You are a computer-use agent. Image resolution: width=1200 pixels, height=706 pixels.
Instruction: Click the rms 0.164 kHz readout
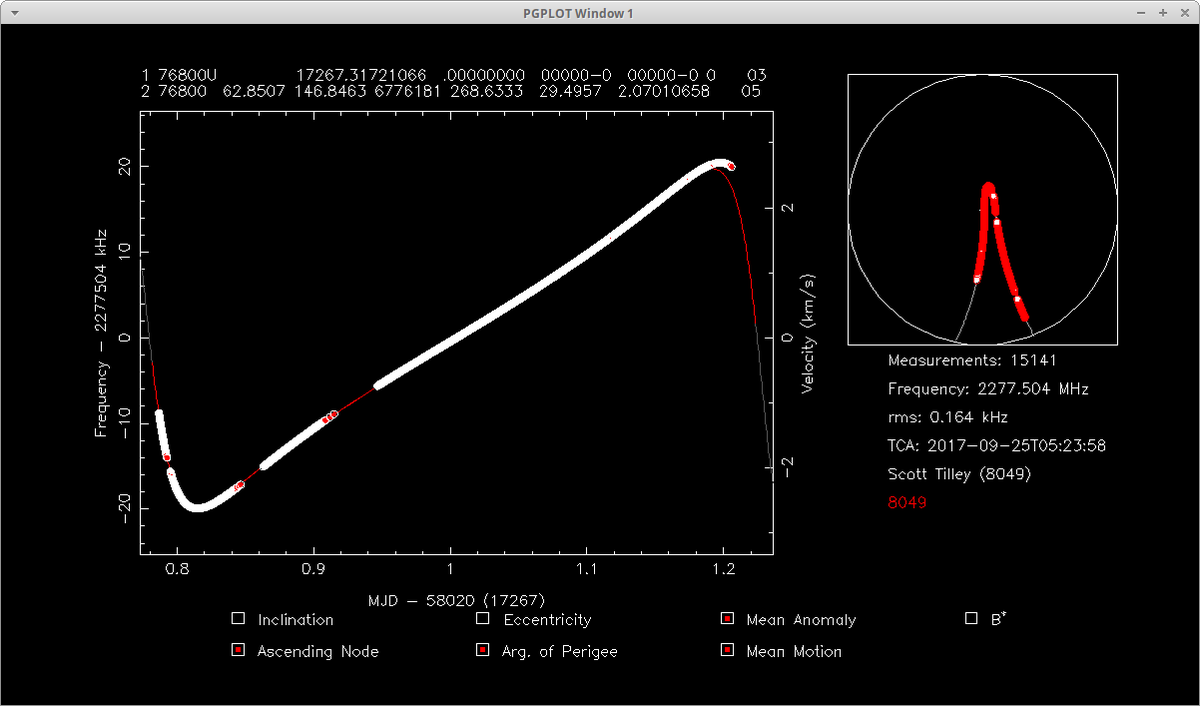pos(947,417)
